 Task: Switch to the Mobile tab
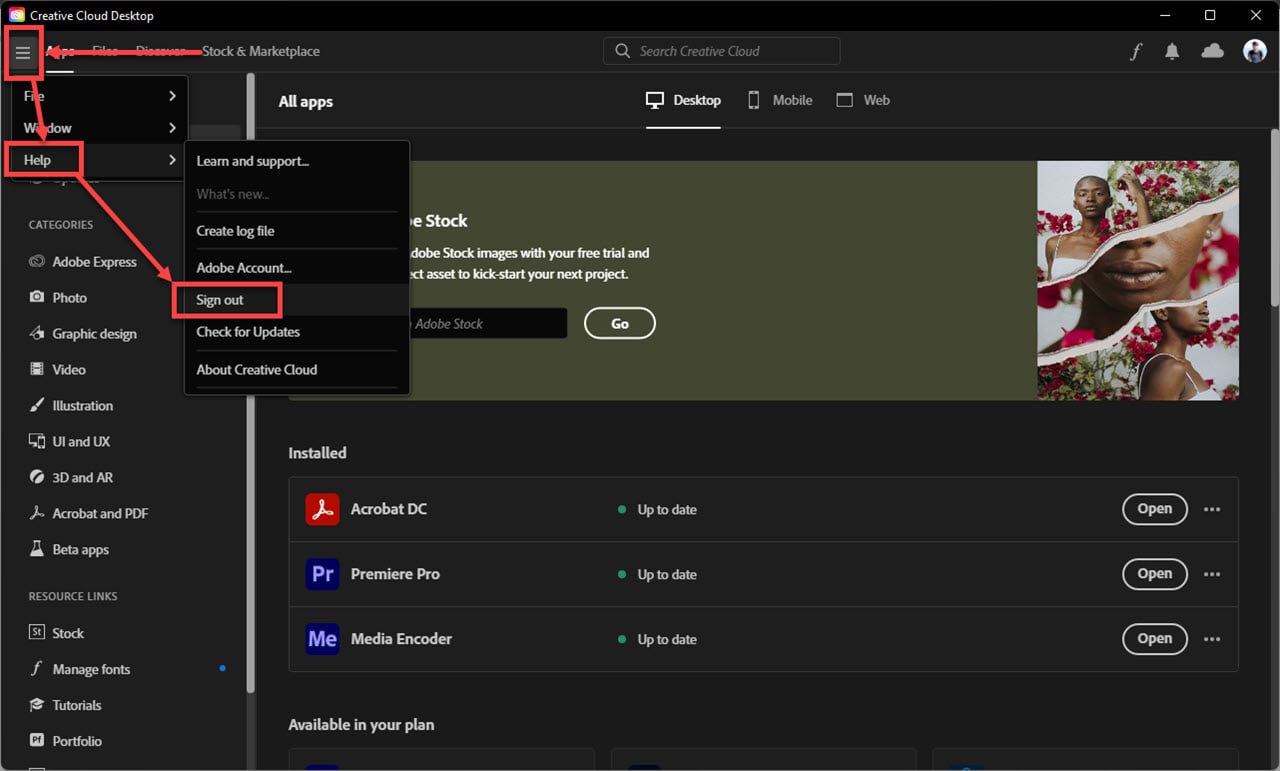tap(780, 100)
